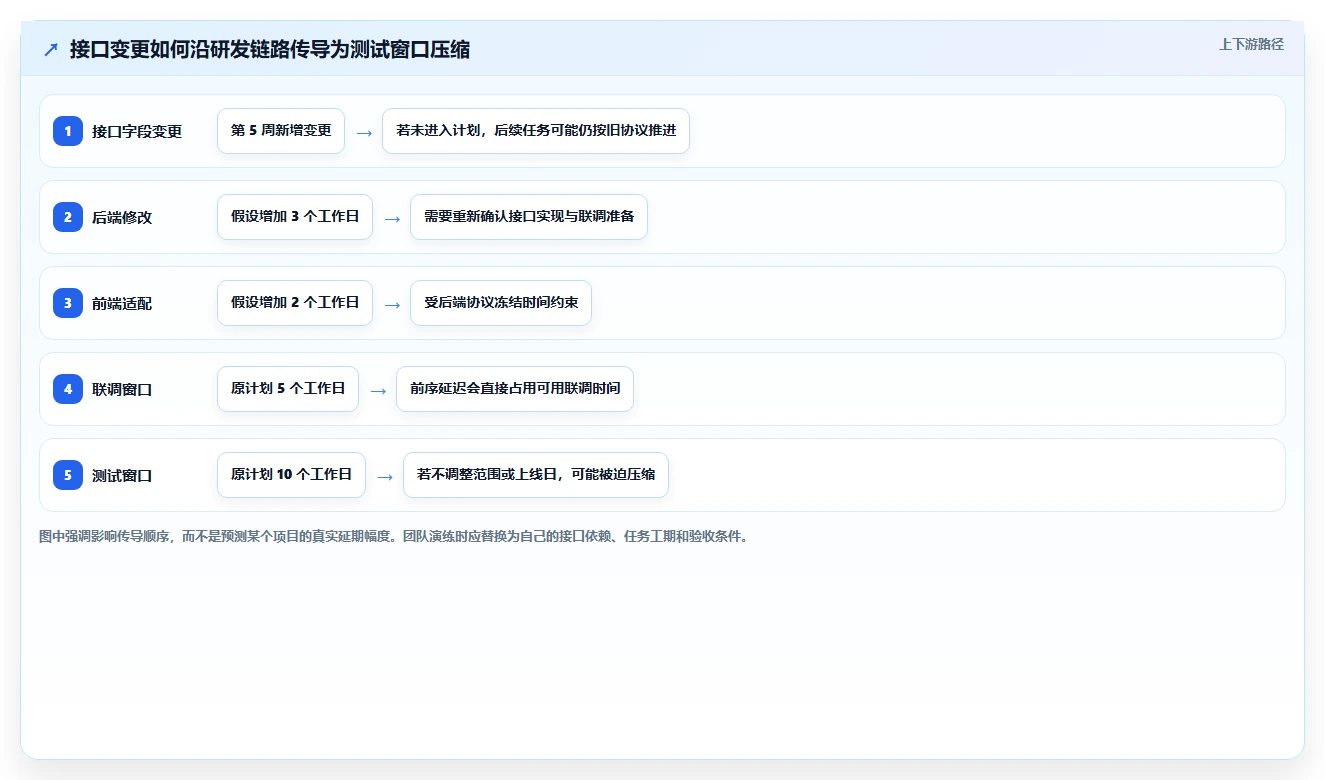Select the 测试窗口 step label
This screenshot has height=780, width=1325.
pos(122,475)
